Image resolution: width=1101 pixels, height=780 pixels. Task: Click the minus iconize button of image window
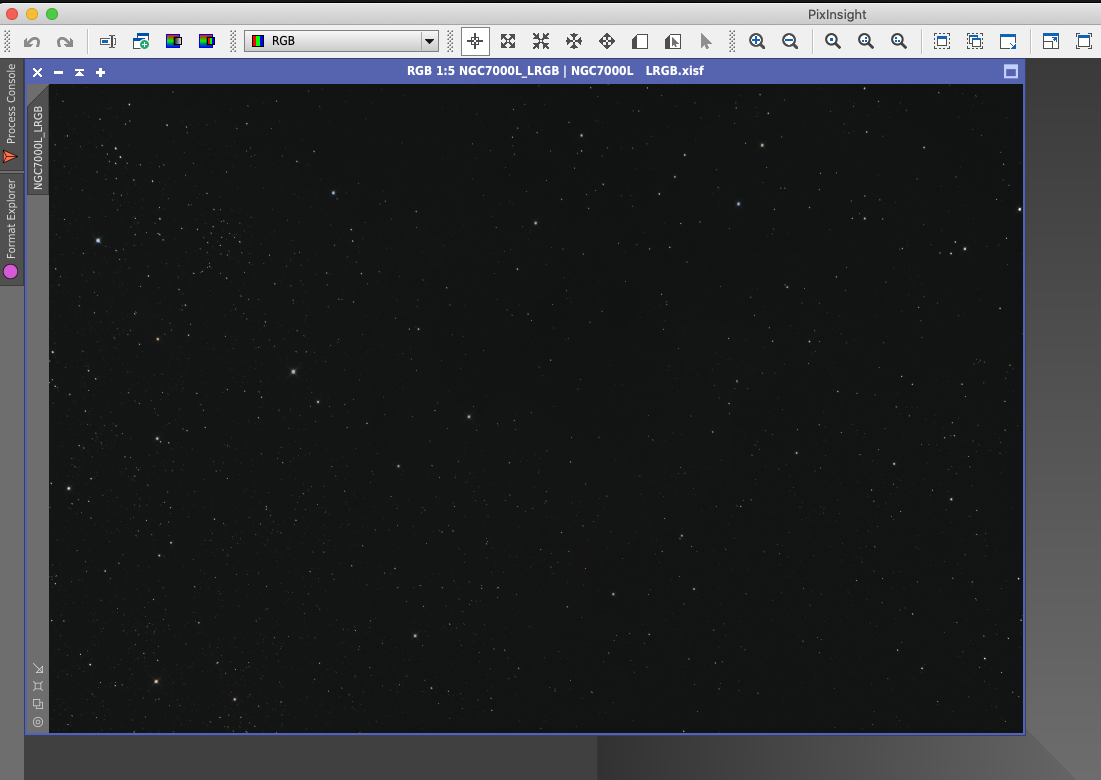pos(58,72)
